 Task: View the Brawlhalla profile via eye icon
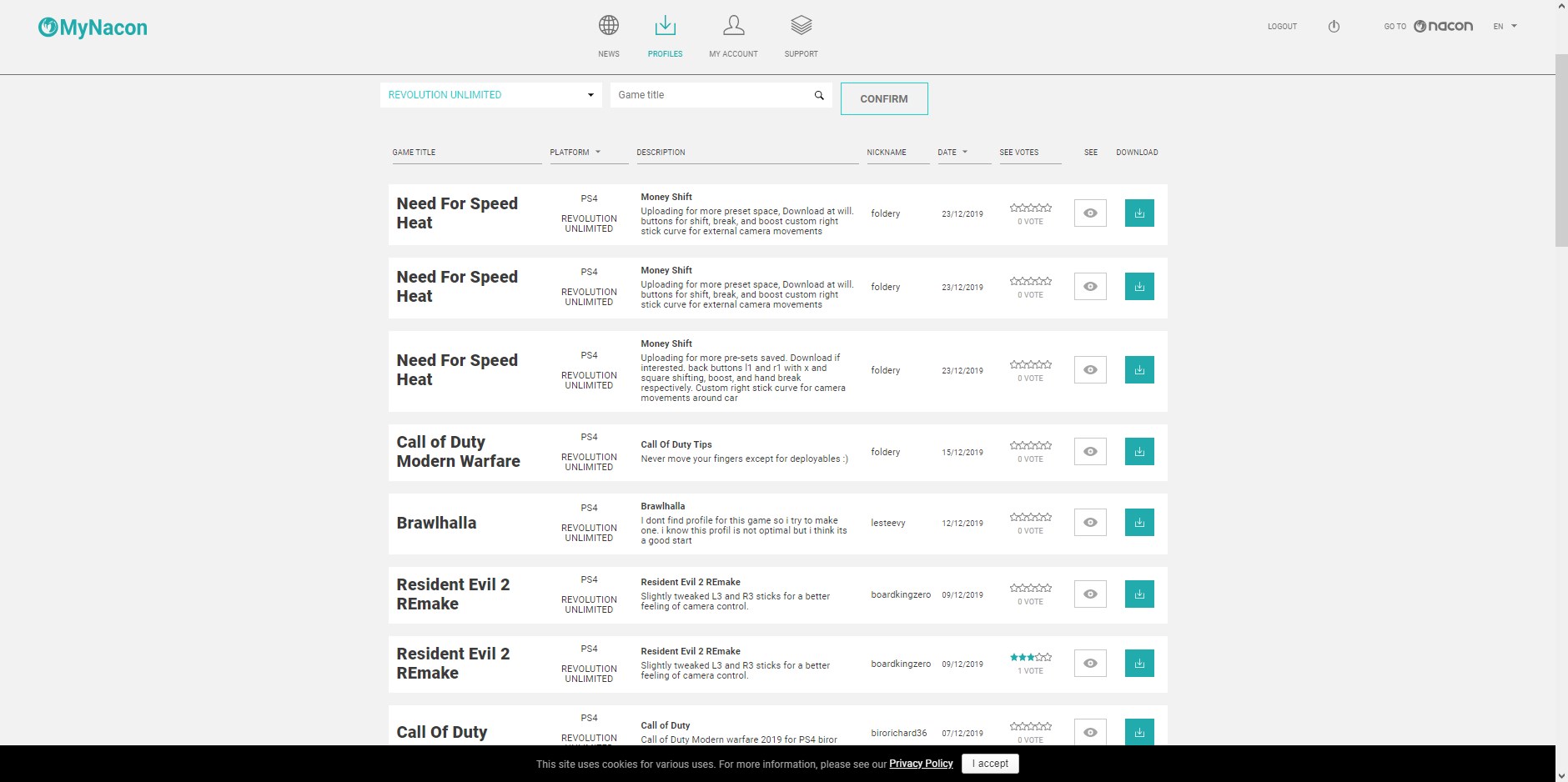coord(1090,523)
